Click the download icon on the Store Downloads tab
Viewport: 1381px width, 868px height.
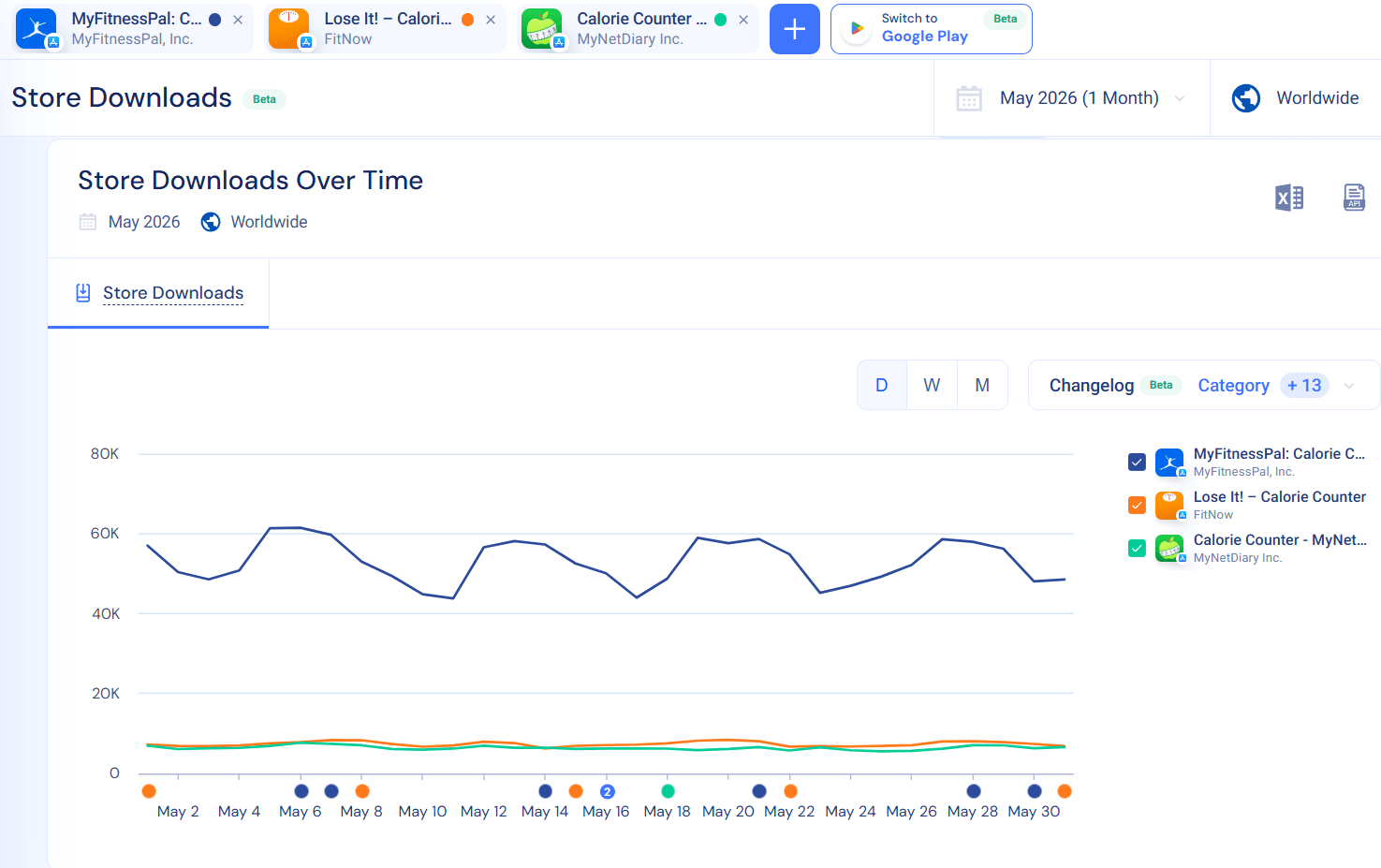(83, 293)
